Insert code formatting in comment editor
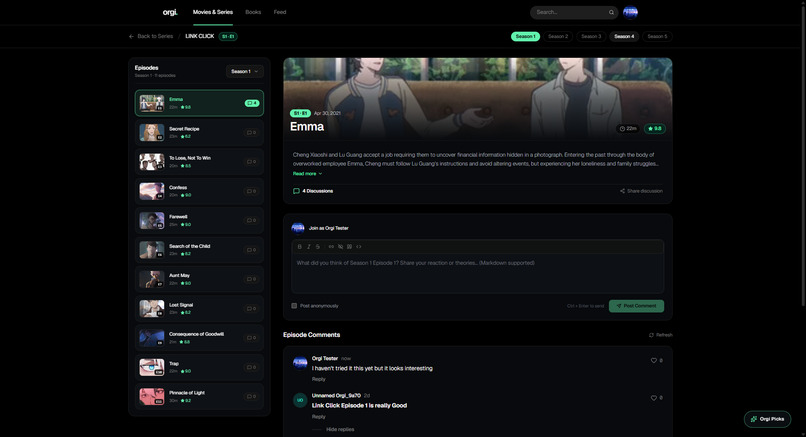Viewport: 806px width, 437px height. (x=359, y=247)
